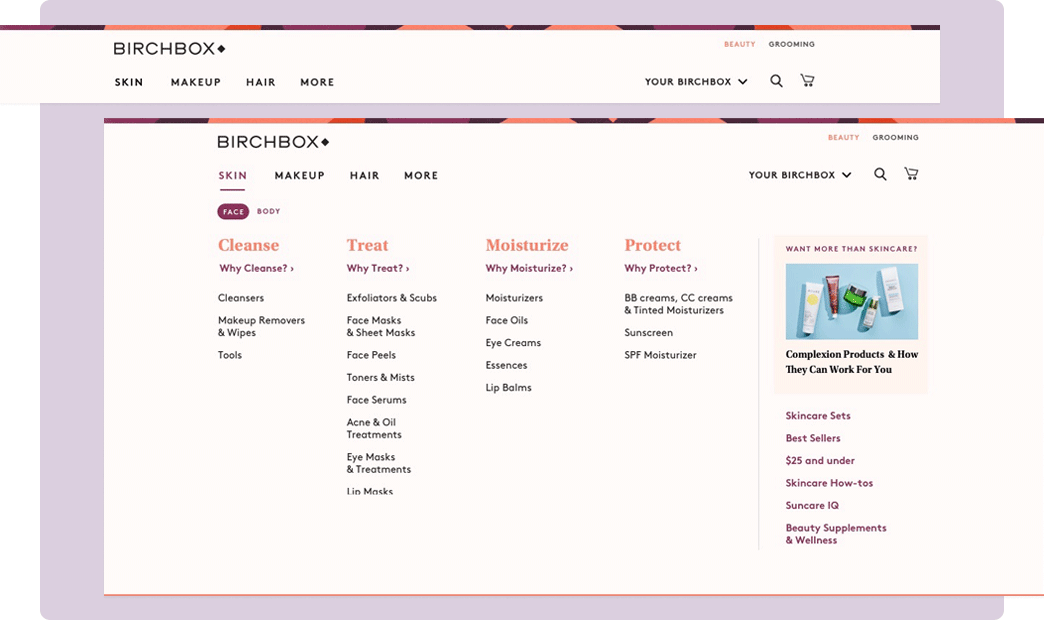Go to Face Serums
This screenshot has width=1044, height=620.
coord(376,400)
